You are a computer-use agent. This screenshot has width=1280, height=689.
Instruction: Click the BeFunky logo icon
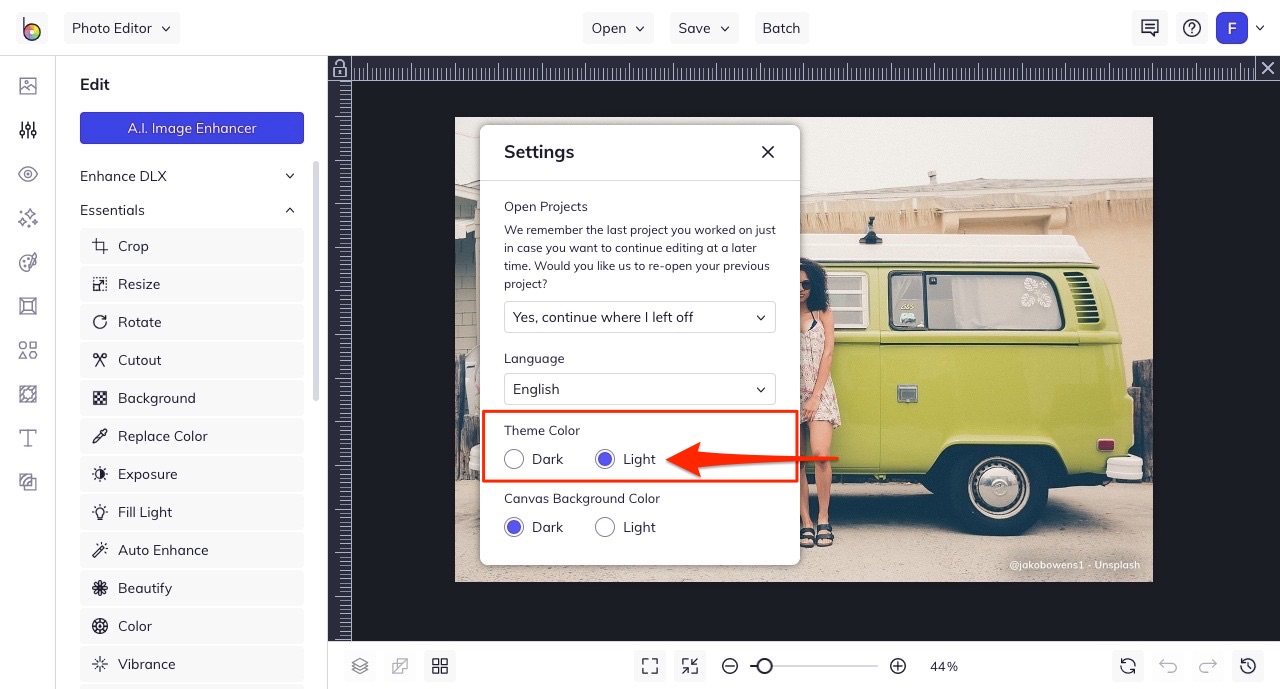tap(32, 28)
